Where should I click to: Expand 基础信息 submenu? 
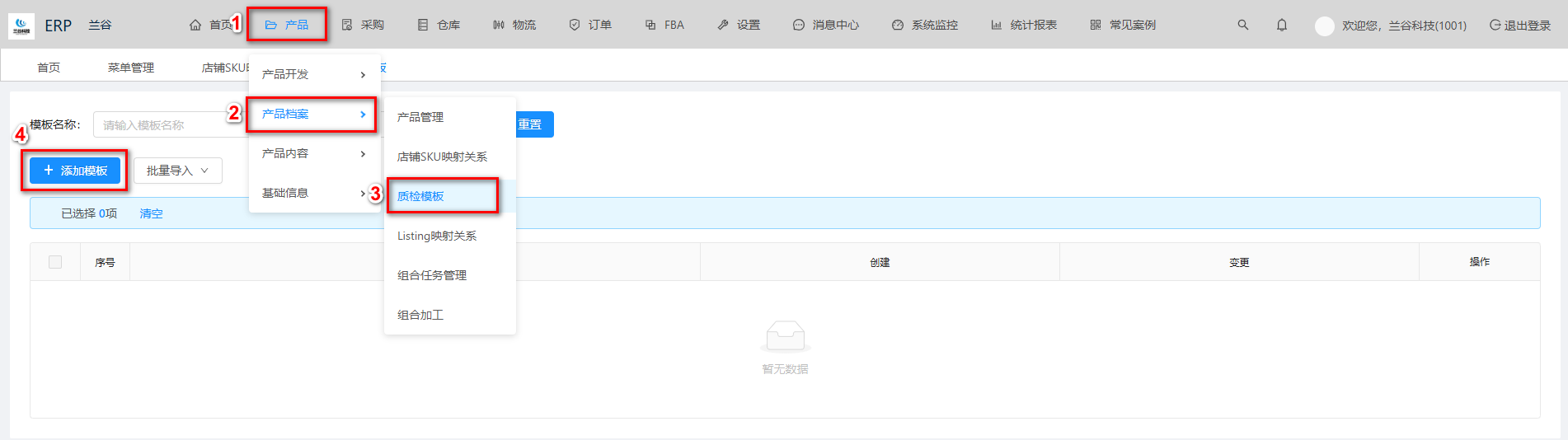(313, 193)
